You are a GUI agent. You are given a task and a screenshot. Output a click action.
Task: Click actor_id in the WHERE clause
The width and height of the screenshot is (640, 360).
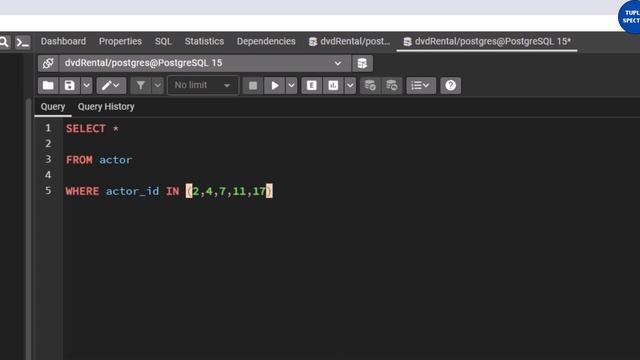pyautogui.click(x=132, y=191)
